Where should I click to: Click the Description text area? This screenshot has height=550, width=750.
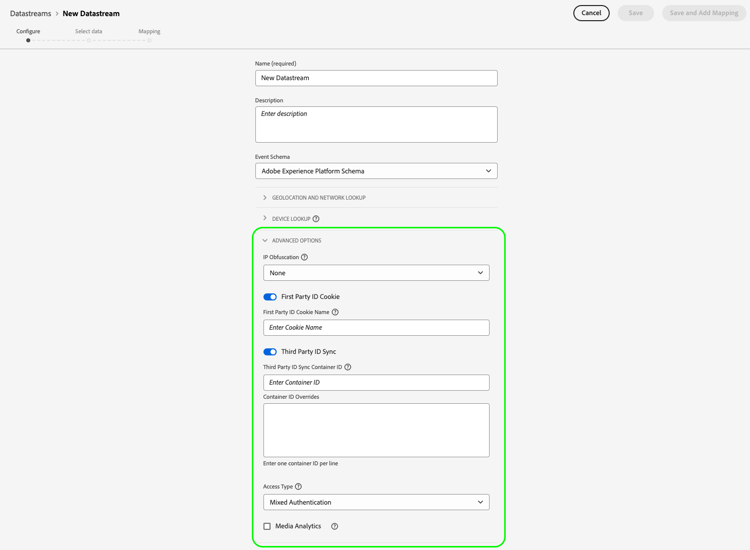376,124
